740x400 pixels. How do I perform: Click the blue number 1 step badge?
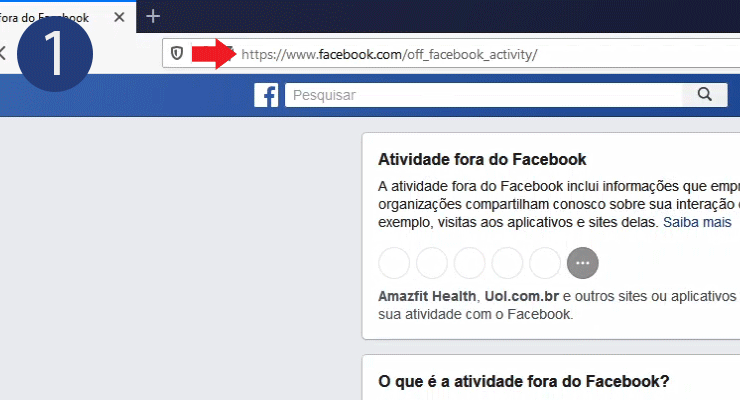click(x=55, y=53)
